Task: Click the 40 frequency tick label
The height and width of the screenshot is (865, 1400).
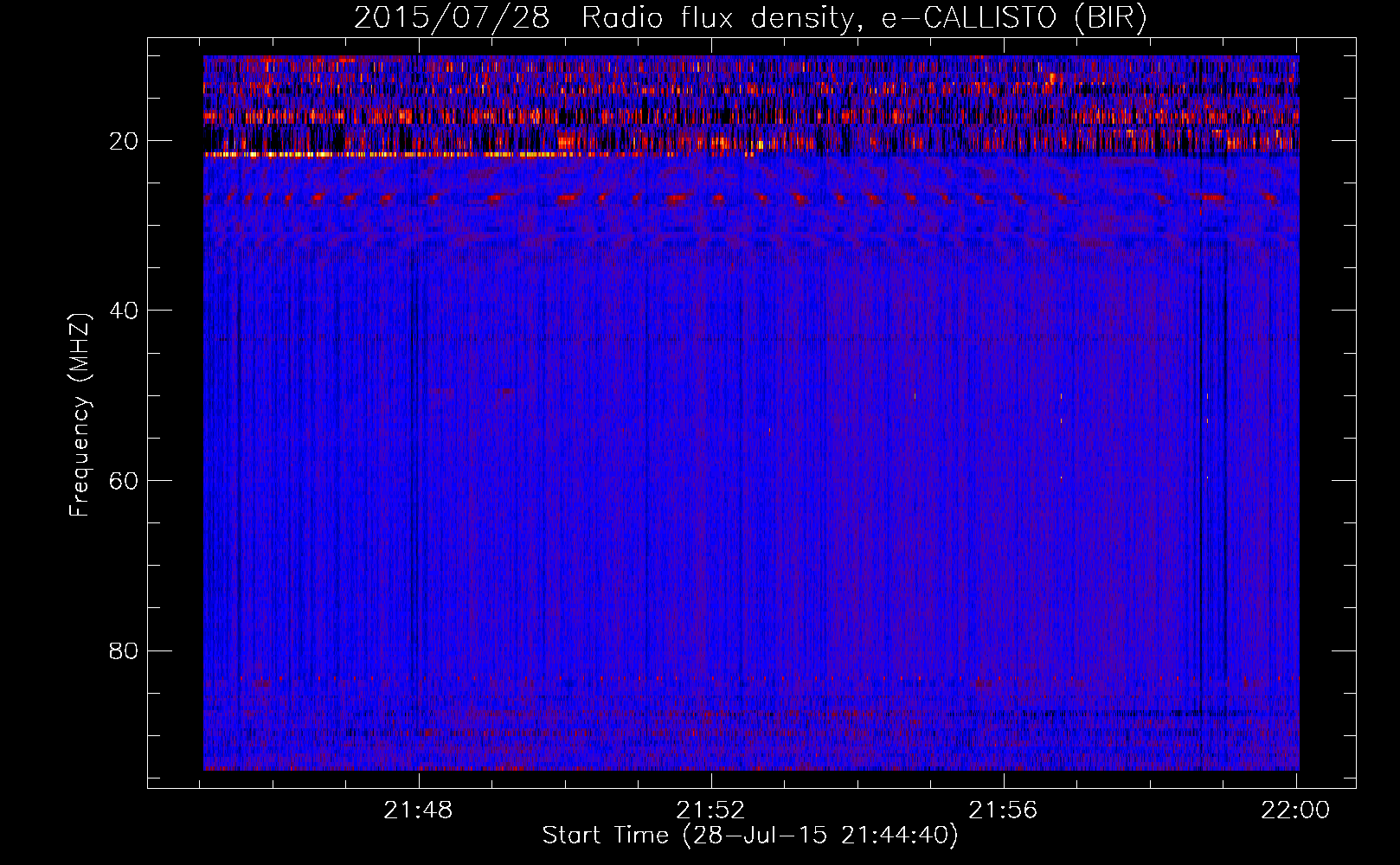Action: (124, 311)
